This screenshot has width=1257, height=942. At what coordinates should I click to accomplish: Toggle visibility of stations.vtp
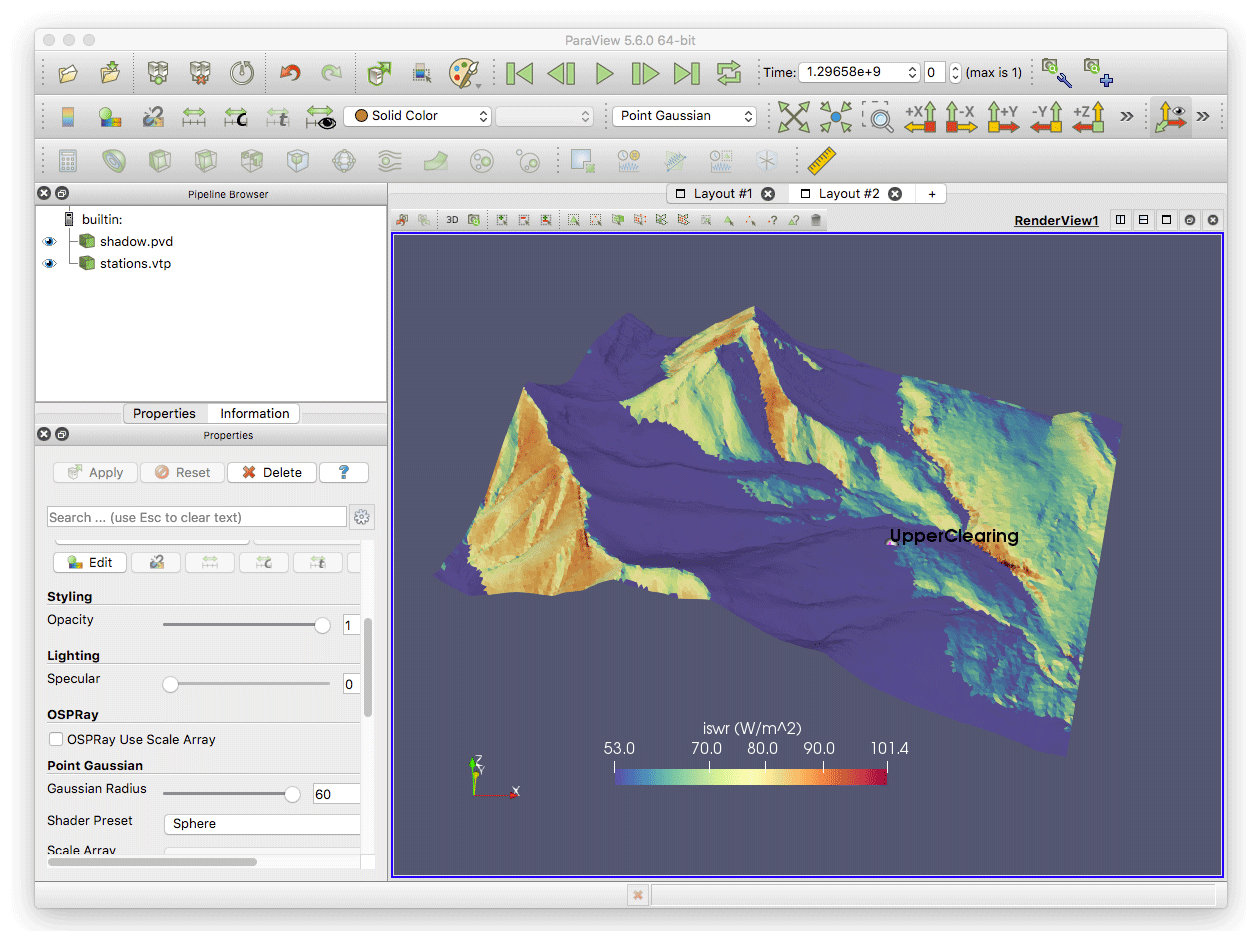[x=49, y=264]
